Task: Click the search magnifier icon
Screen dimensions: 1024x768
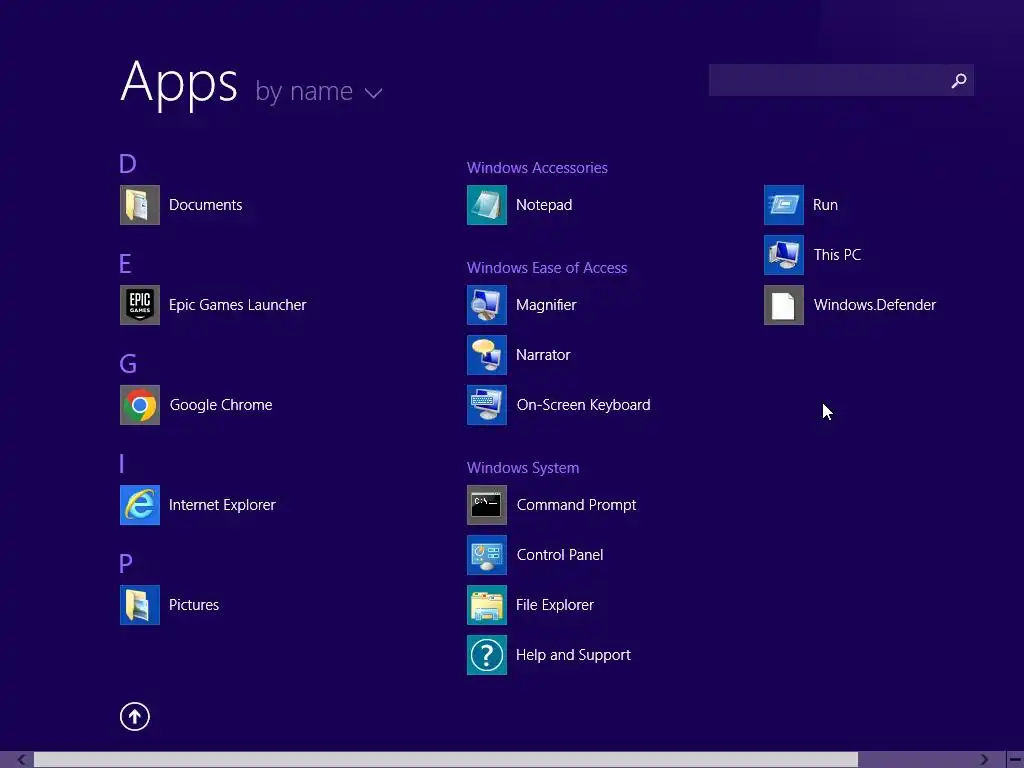Action: click(x=959, y=80)
